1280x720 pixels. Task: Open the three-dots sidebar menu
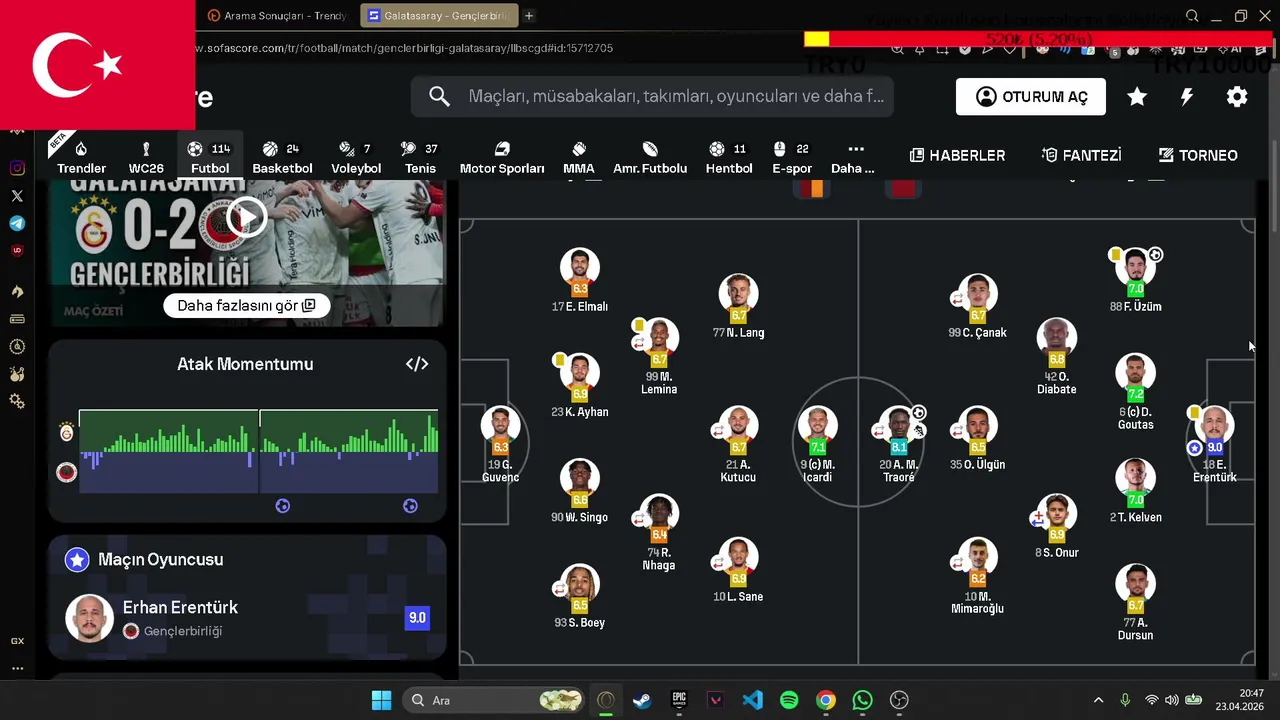tap(17, 668)
